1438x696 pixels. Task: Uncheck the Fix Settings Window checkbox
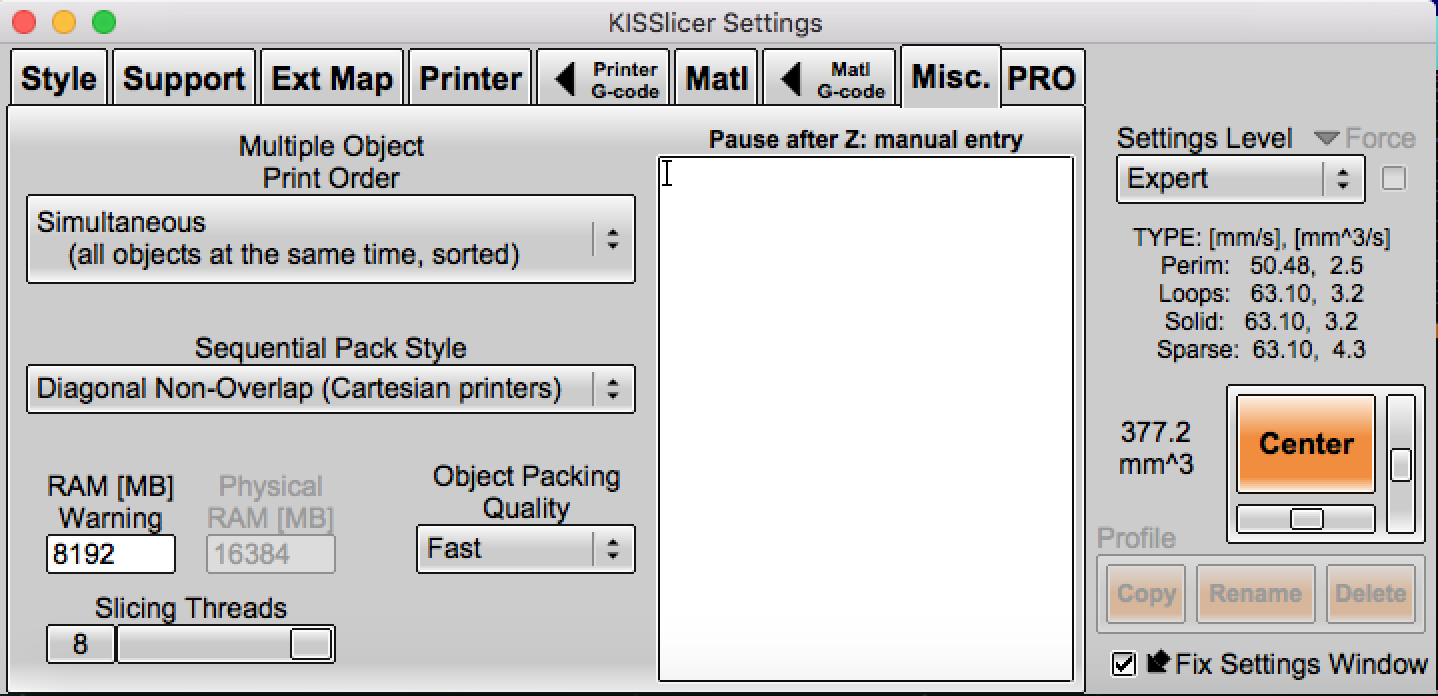pyautogui.click(x=1124, y=663)
